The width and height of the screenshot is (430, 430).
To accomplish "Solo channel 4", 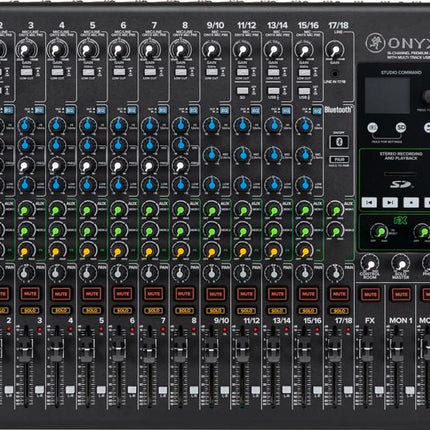I will [x=61, y=311].
